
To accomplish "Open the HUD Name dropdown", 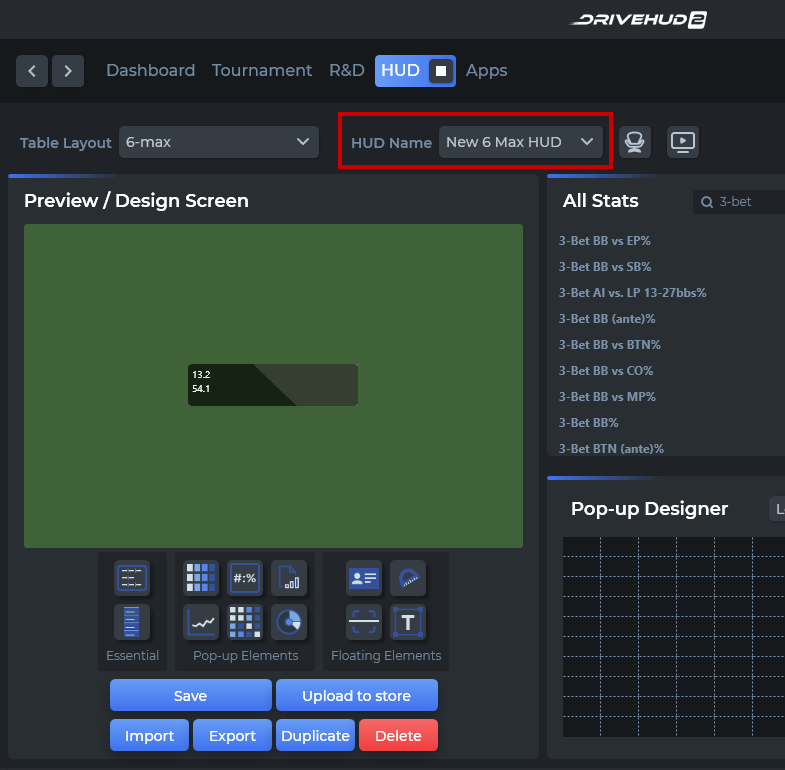I will 521,142.
